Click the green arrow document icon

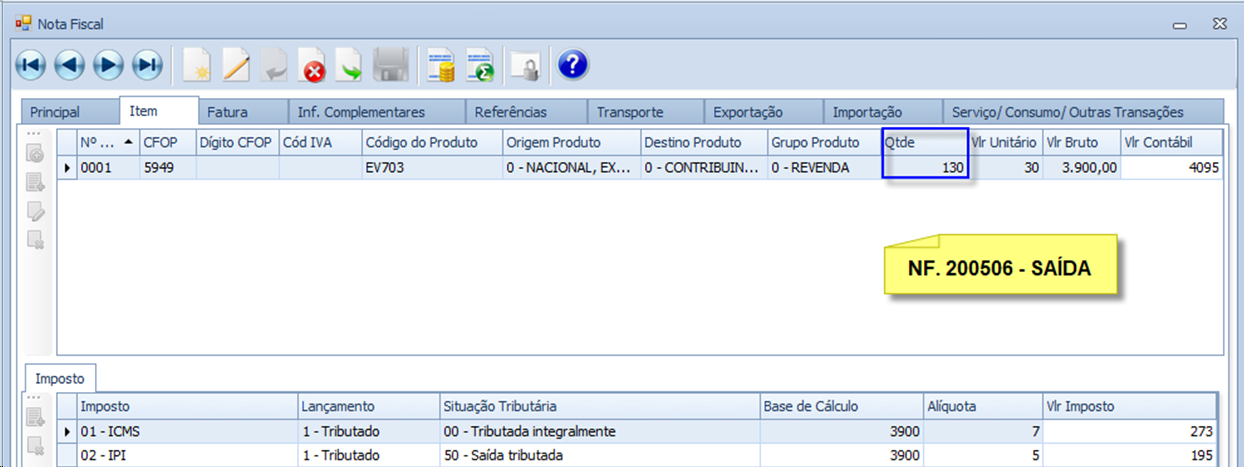(x=349, y=66)
